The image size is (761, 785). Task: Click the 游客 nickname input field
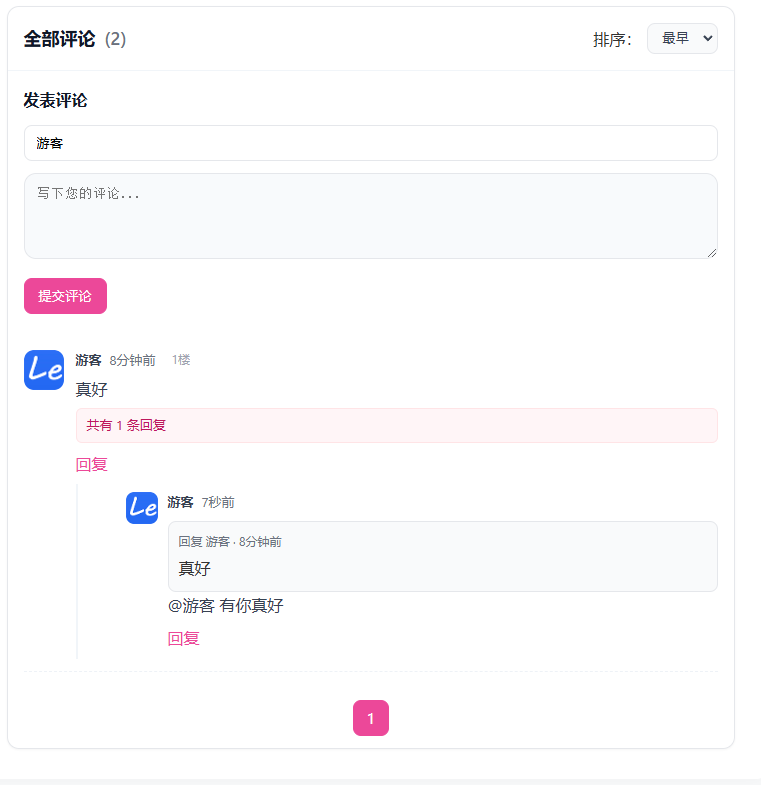[x=370, y=143]
